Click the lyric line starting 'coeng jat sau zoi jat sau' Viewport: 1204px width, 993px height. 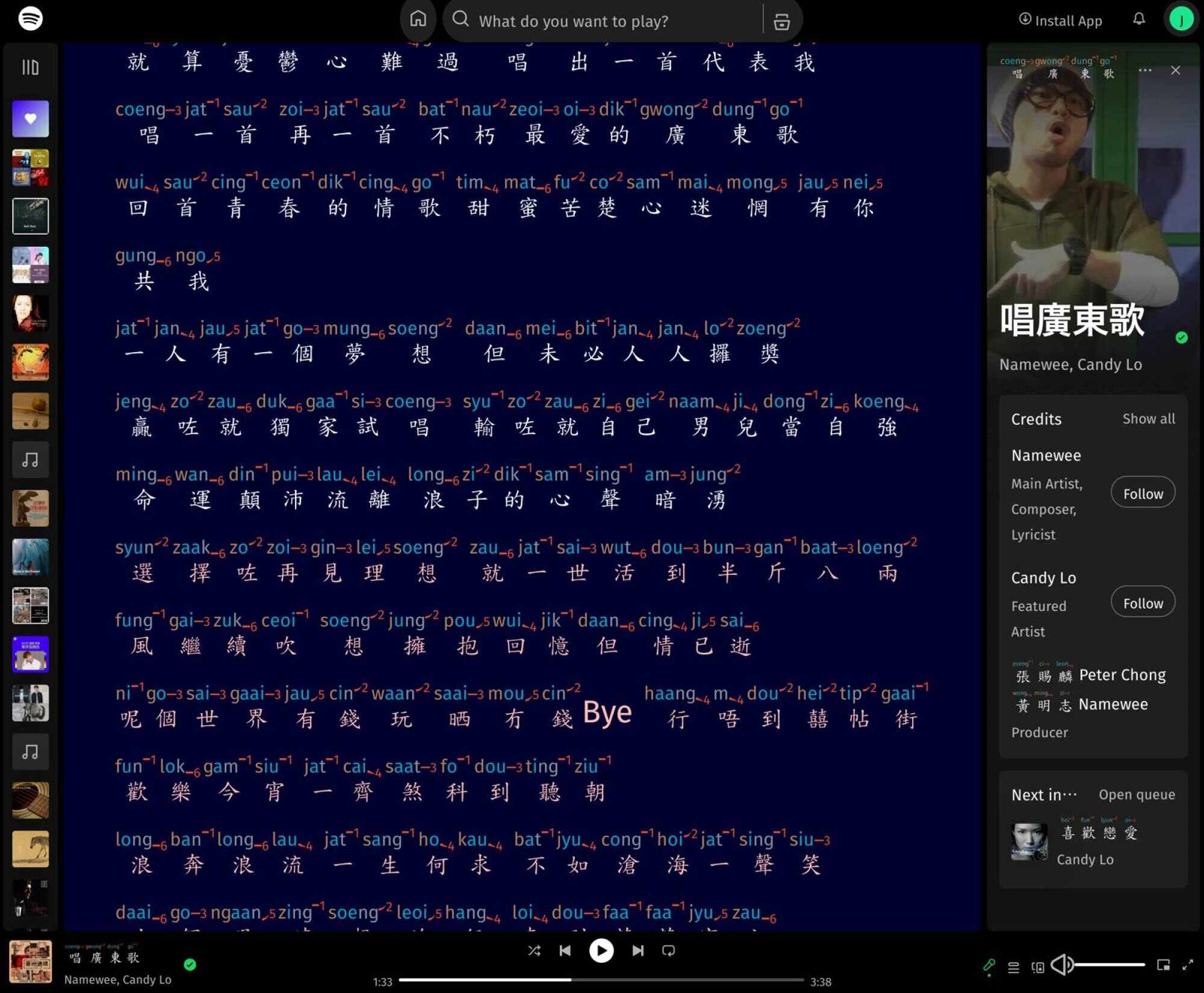click(459, 123)
